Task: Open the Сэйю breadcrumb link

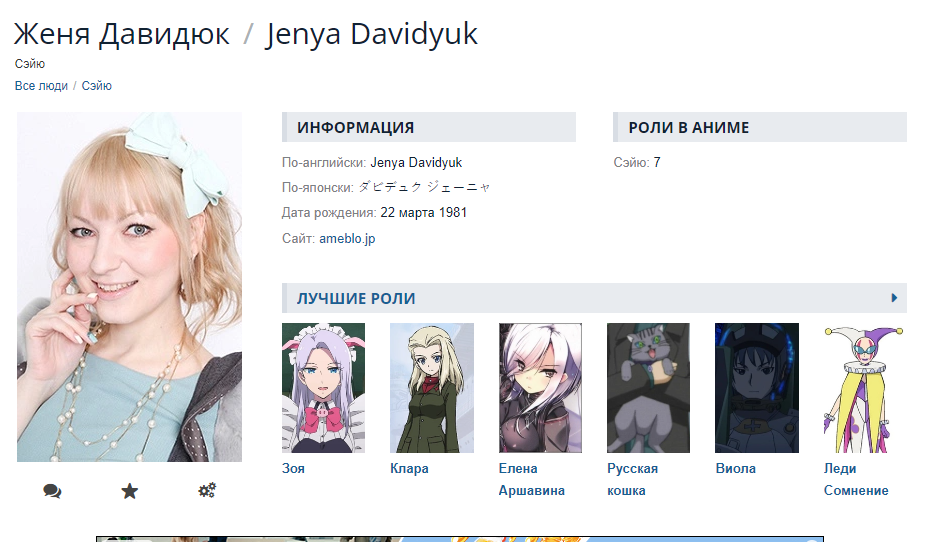Action: (x=97, y=86)
